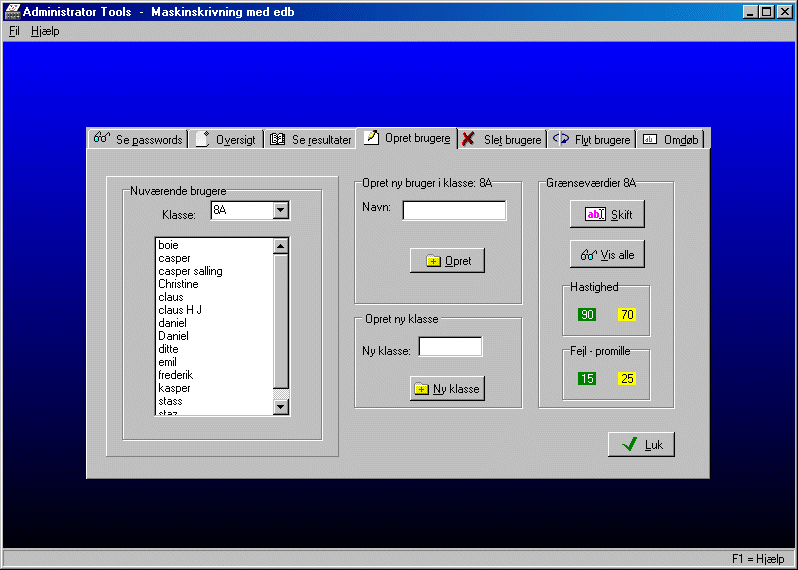Click the red X icon on Slet brugere
The width and height of the screenshot is (798, 570).
(x=468, y=138)
